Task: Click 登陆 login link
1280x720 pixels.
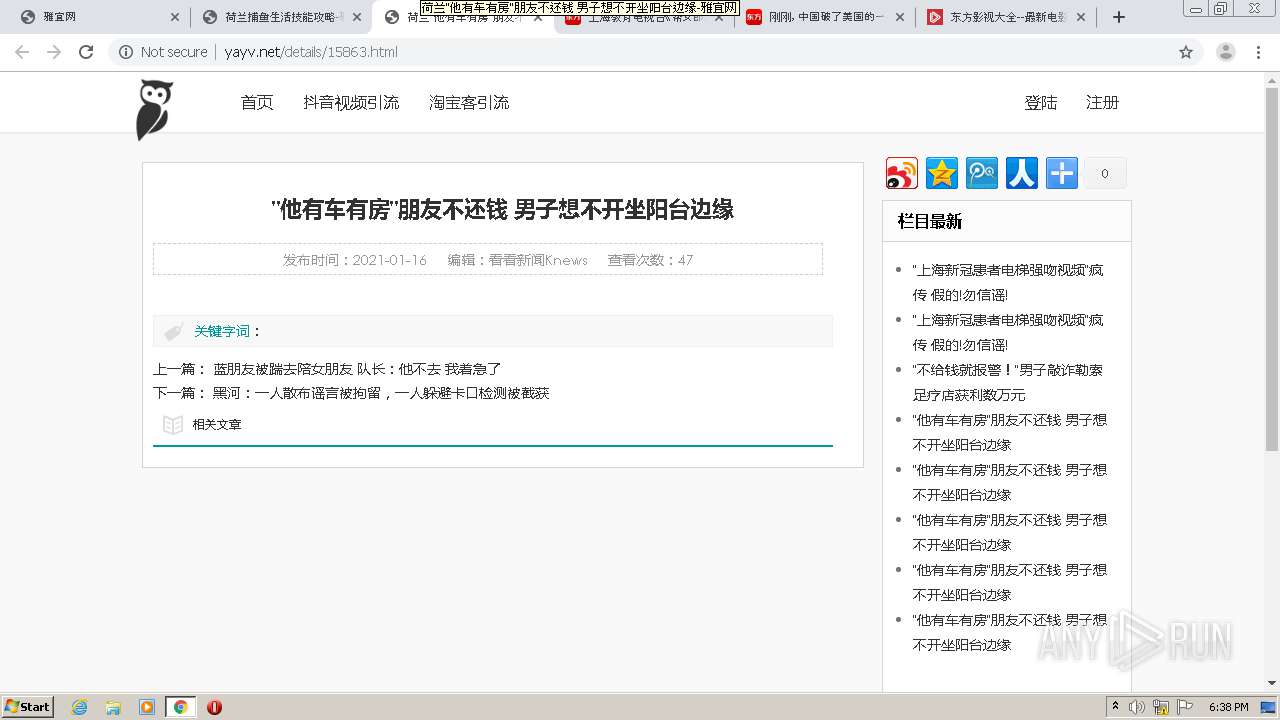Action: tap(1041, 102)
